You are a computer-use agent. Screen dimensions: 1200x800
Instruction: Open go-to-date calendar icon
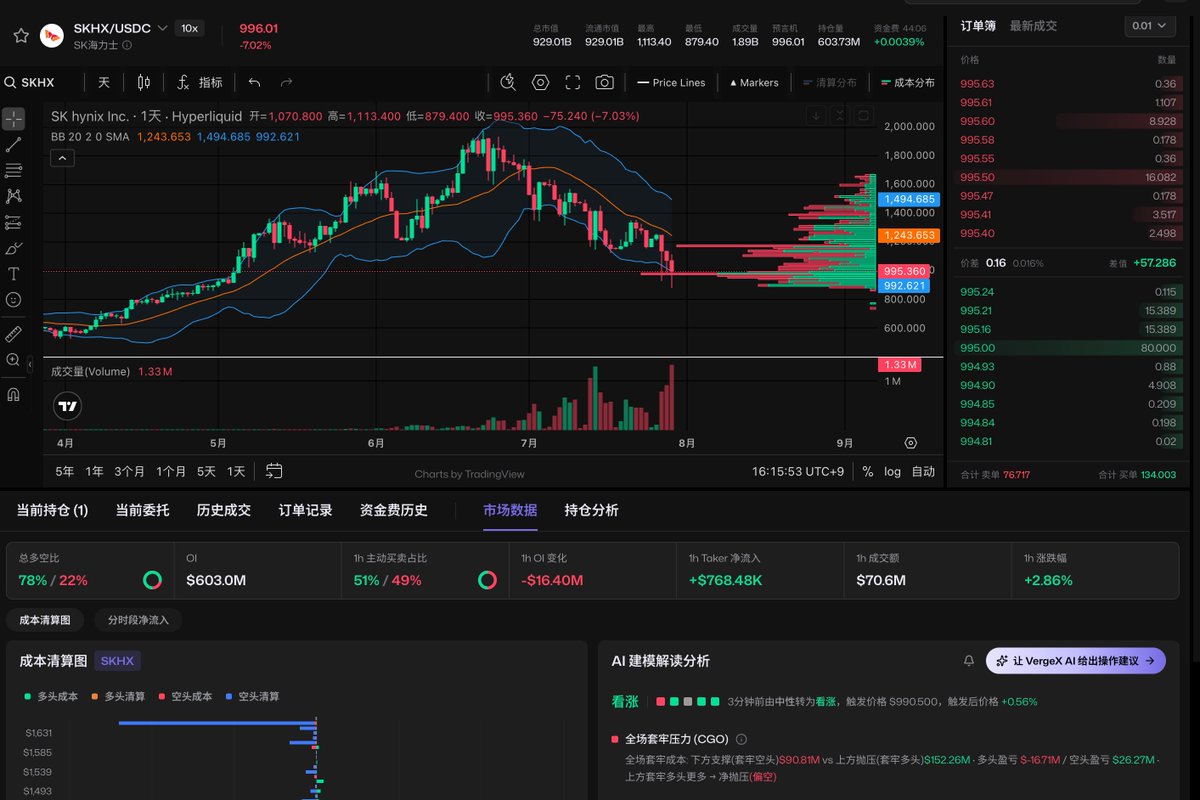point(274,471)
